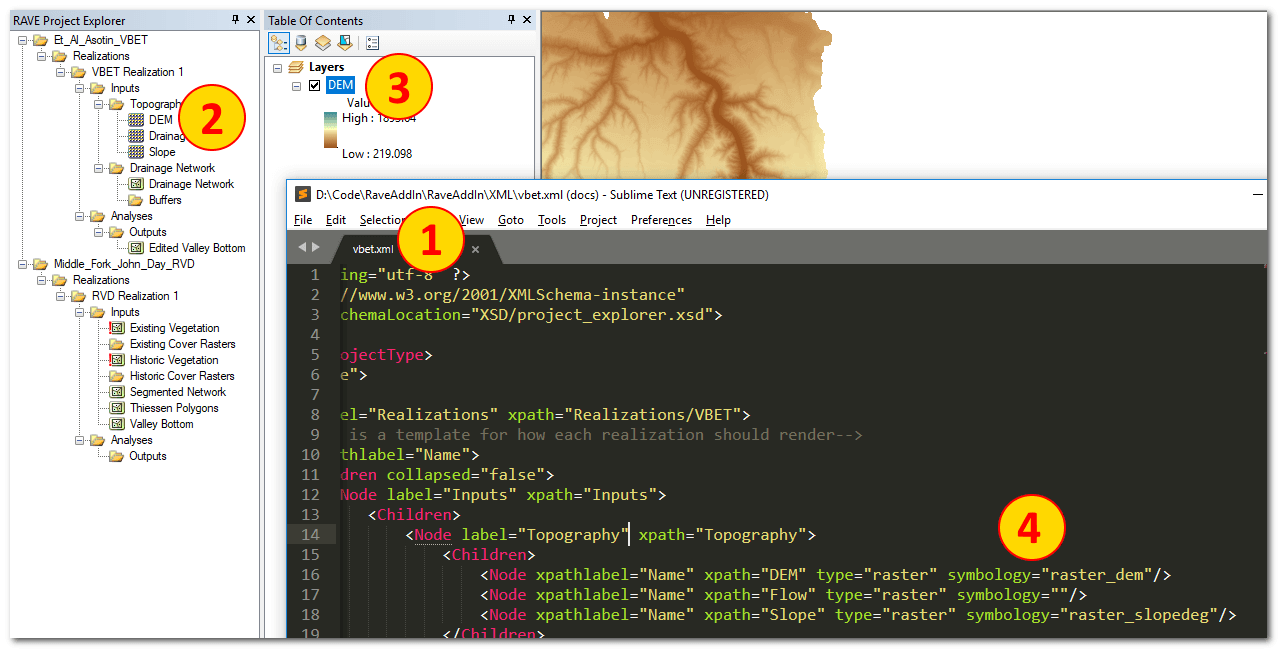Click line number 14 in Sublime gutter
The height and width of the screenshot is (649, 1278).
(x=310, y=534)
